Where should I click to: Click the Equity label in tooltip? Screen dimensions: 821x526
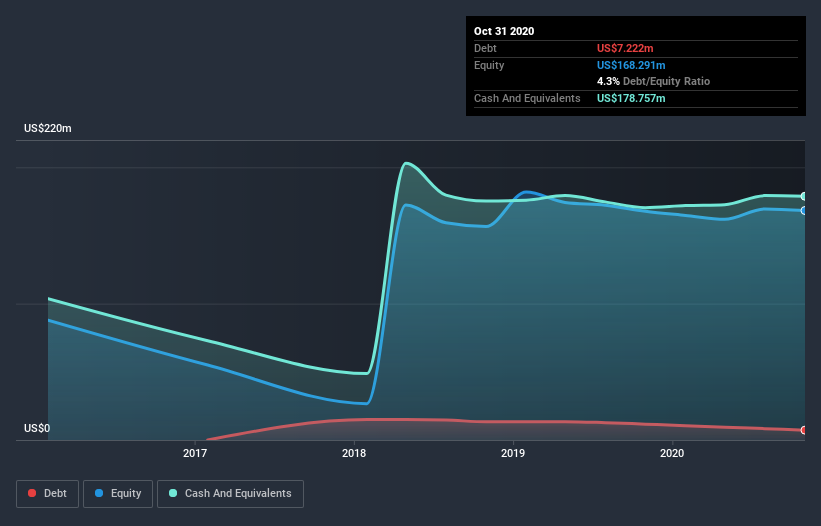pyautogui.click(x=489, y=65)
